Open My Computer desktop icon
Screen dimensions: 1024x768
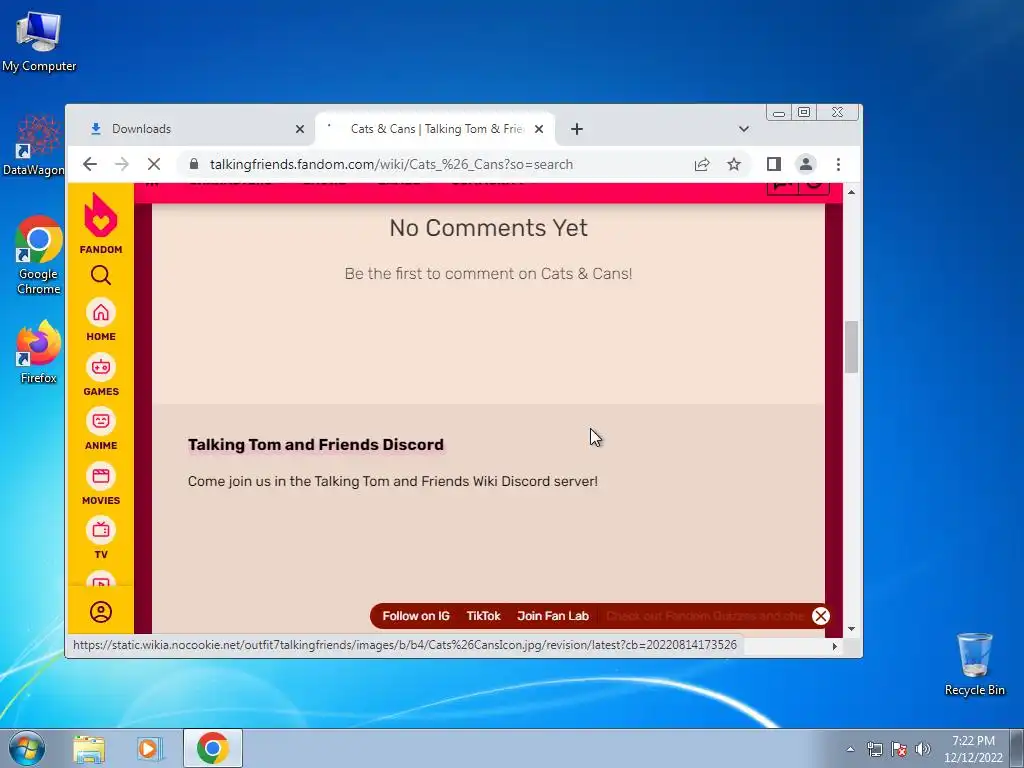(39, 40)
